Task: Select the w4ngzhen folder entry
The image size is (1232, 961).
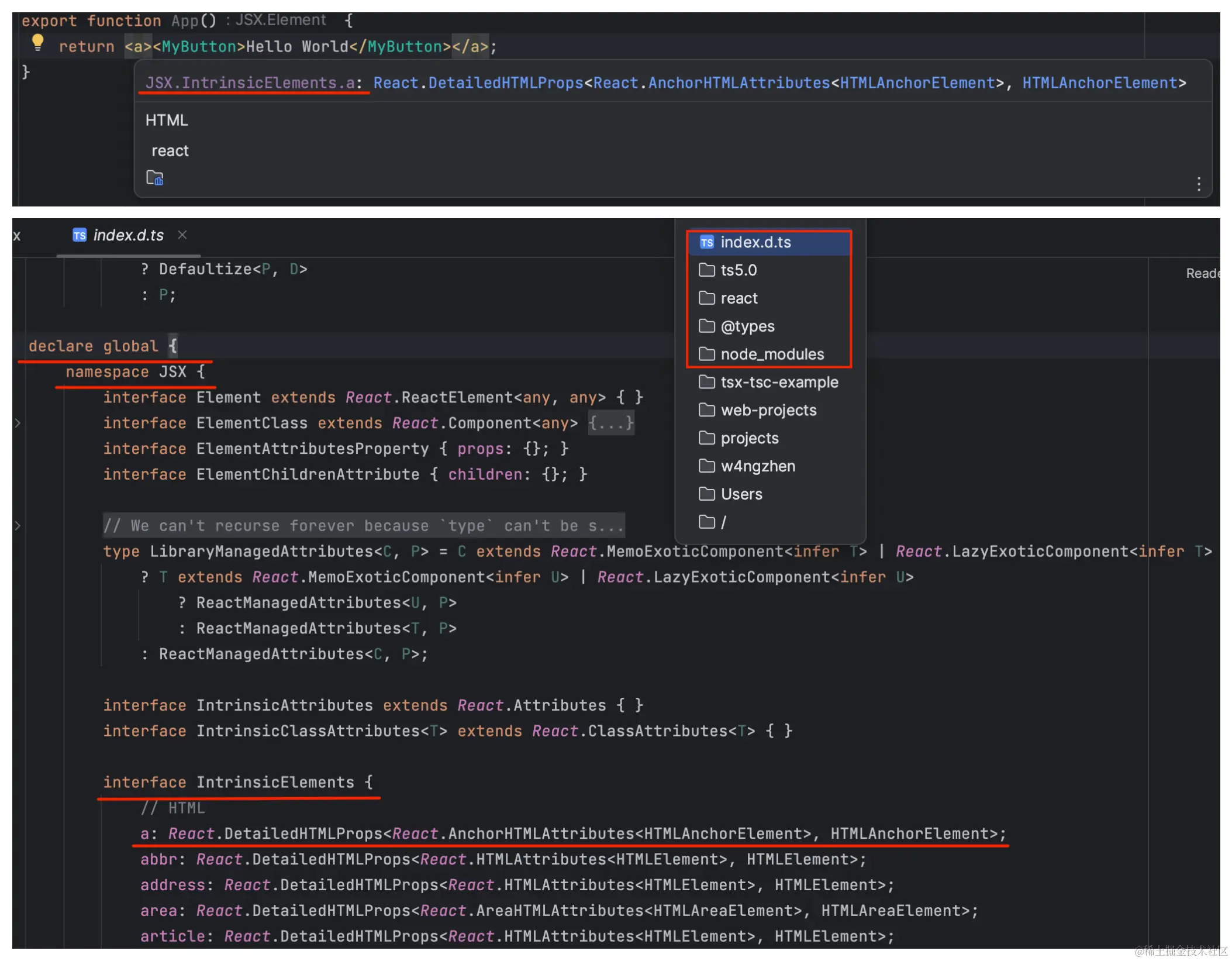Action: (x=758, y=466)
